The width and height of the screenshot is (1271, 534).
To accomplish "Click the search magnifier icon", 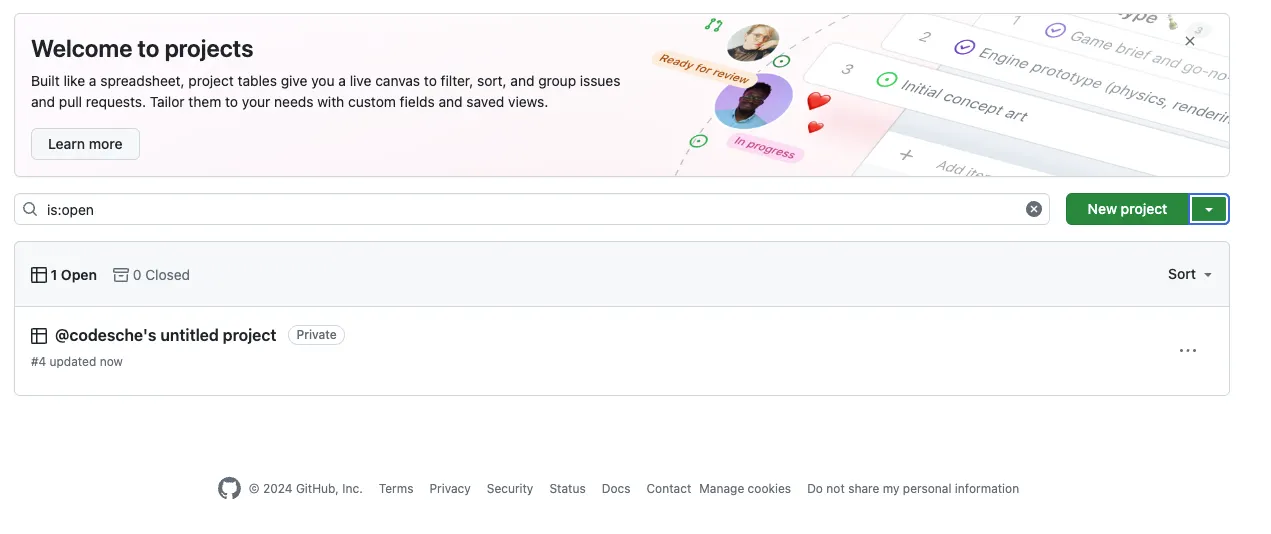I will pyautogui.click(x=30, y=209).
